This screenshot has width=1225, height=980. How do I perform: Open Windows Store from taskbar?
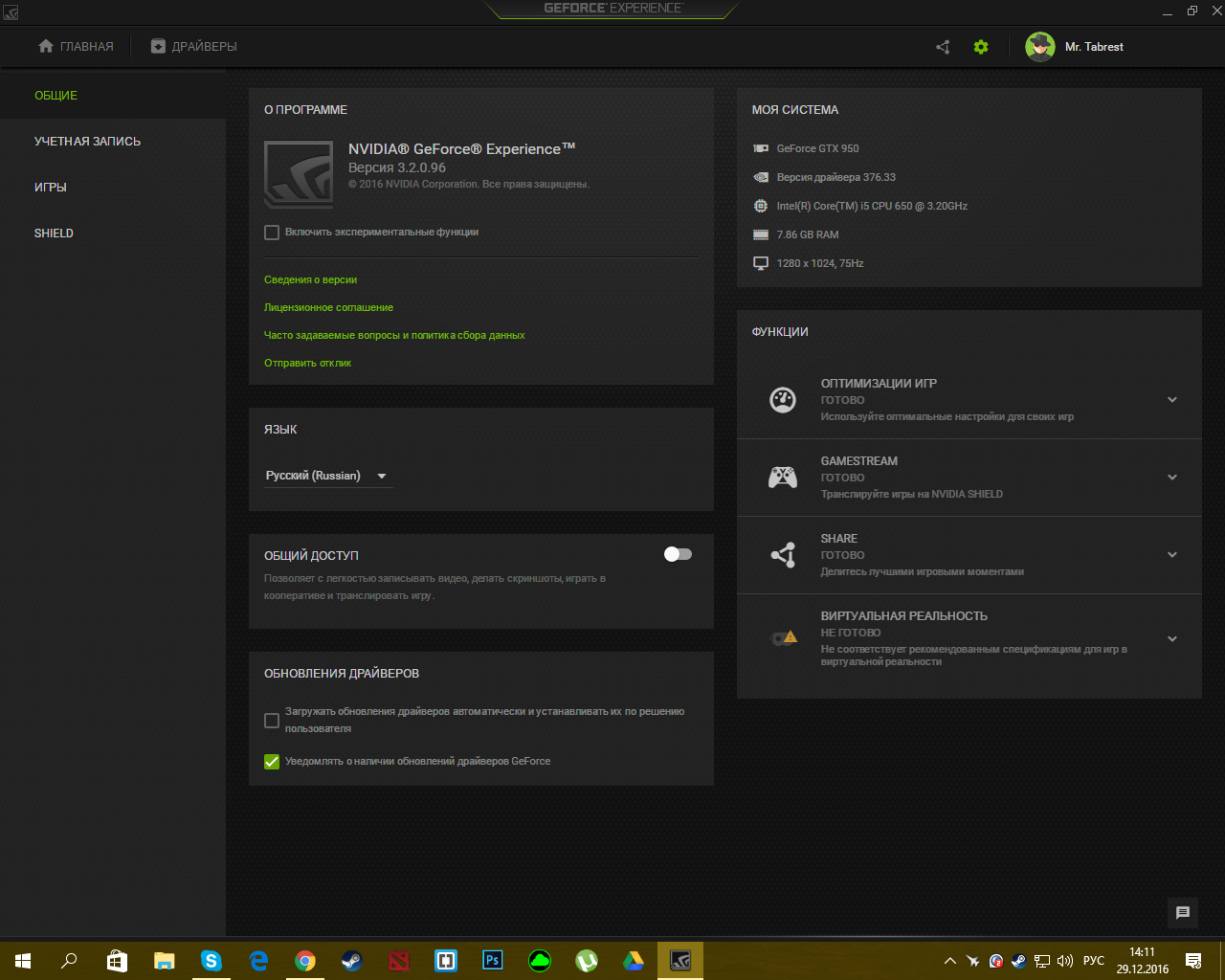click(117, 961)
